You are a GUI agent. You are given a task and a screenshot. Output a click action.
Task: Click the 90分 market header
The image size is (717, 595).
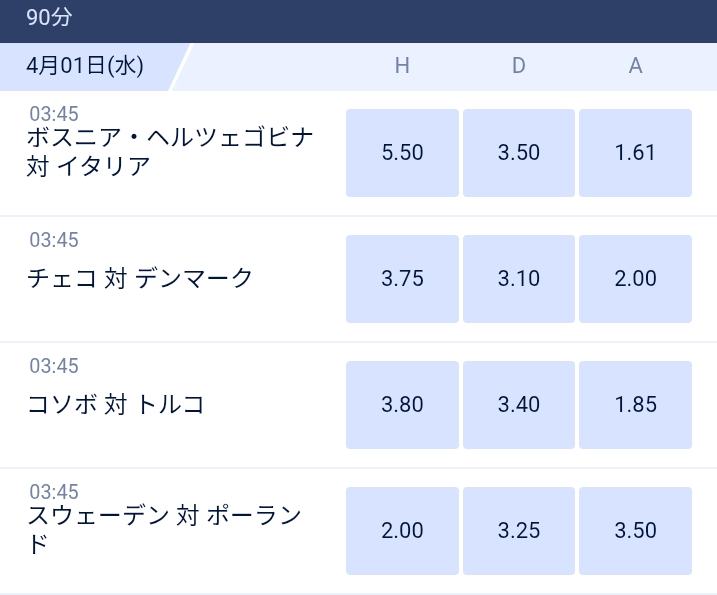point(49,17)
